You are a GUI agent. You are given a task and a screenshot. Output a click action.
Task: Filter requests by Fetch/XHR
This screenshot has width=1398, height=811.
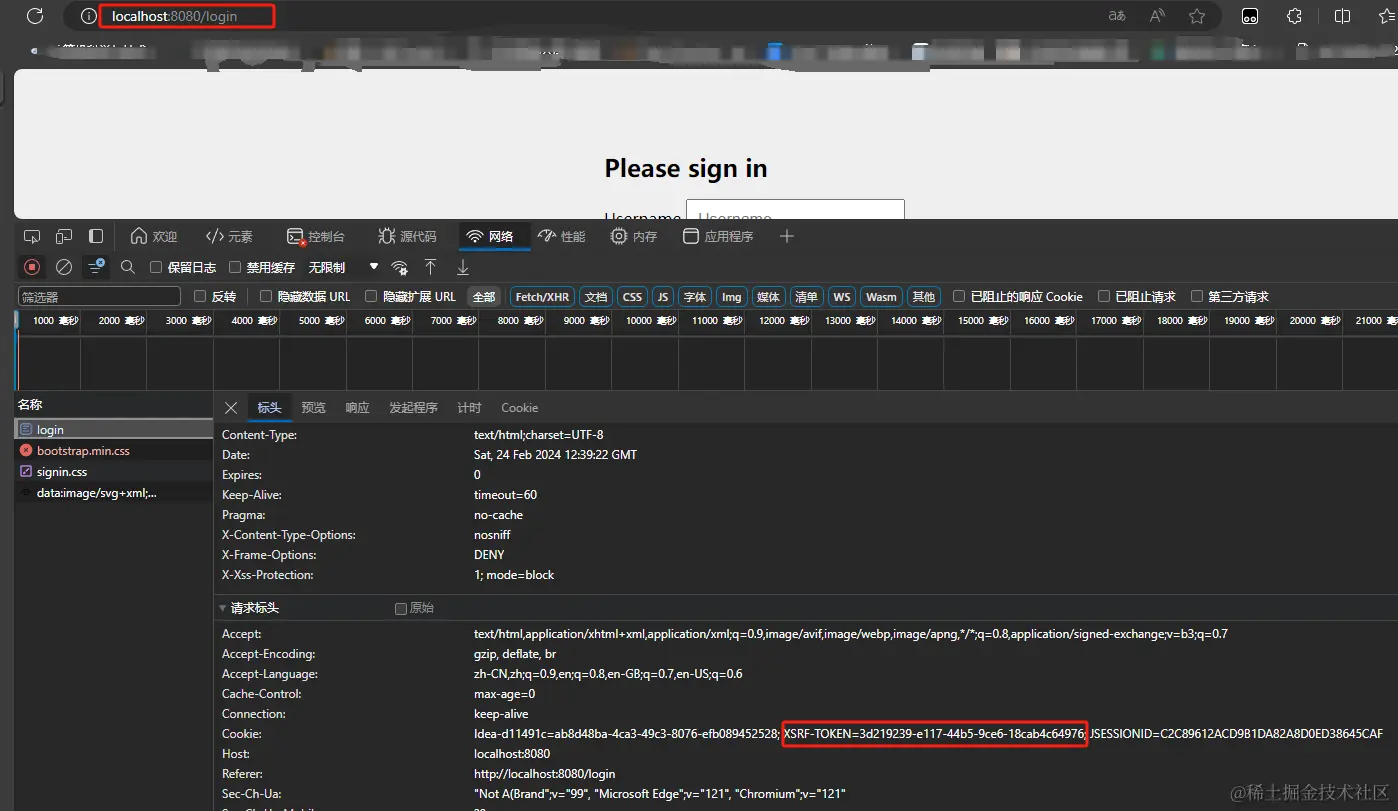click(x=543, y=297)
